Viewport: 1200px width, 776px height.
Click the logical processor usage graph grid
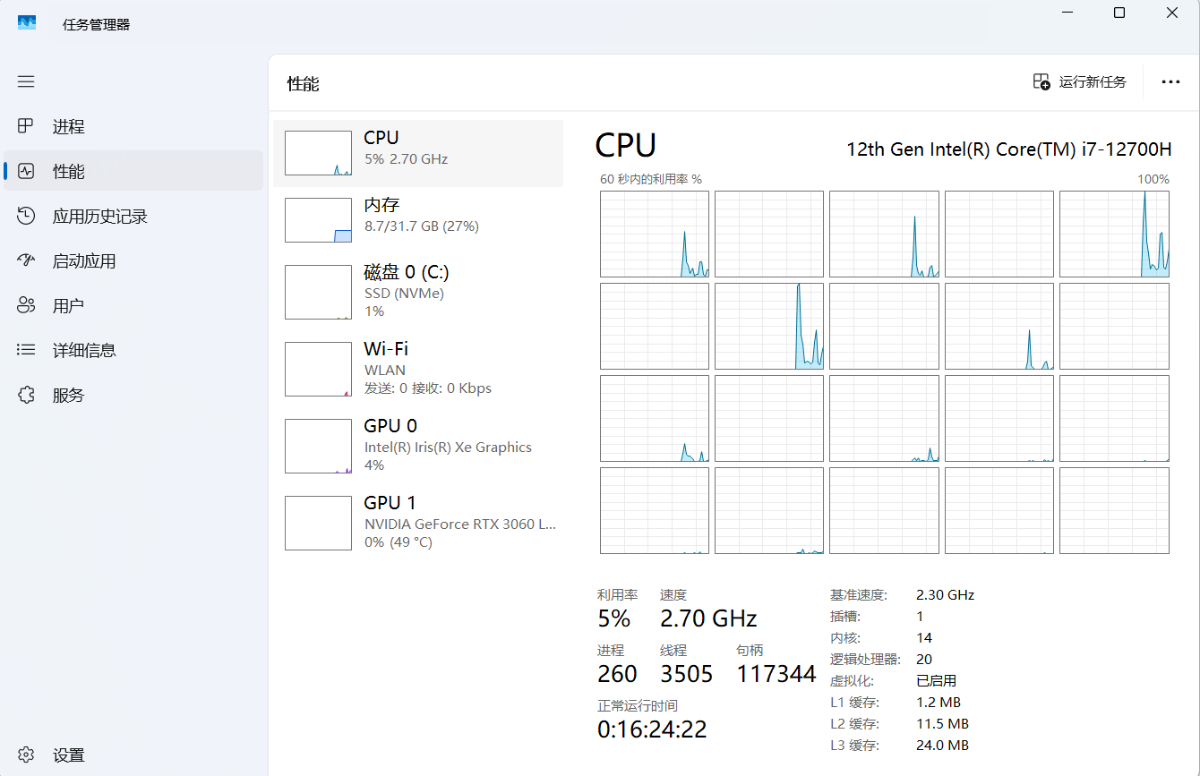point(885,372)
